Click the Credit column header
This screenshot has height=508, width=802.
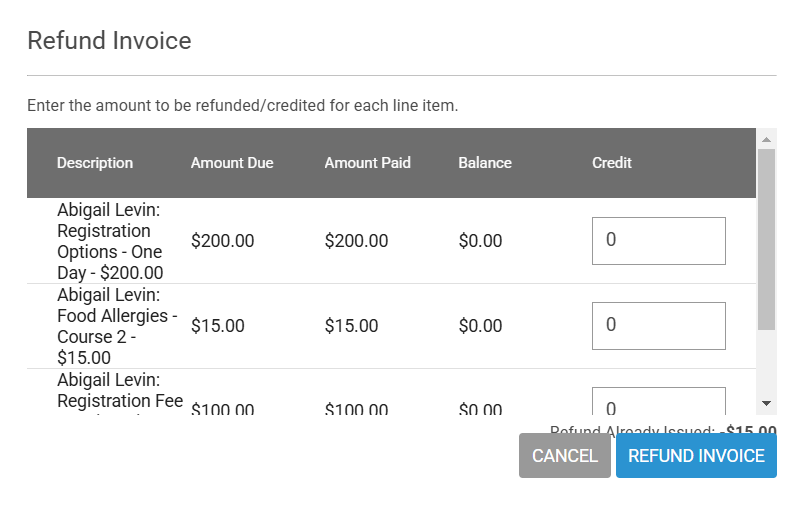[x=612, y=163]
